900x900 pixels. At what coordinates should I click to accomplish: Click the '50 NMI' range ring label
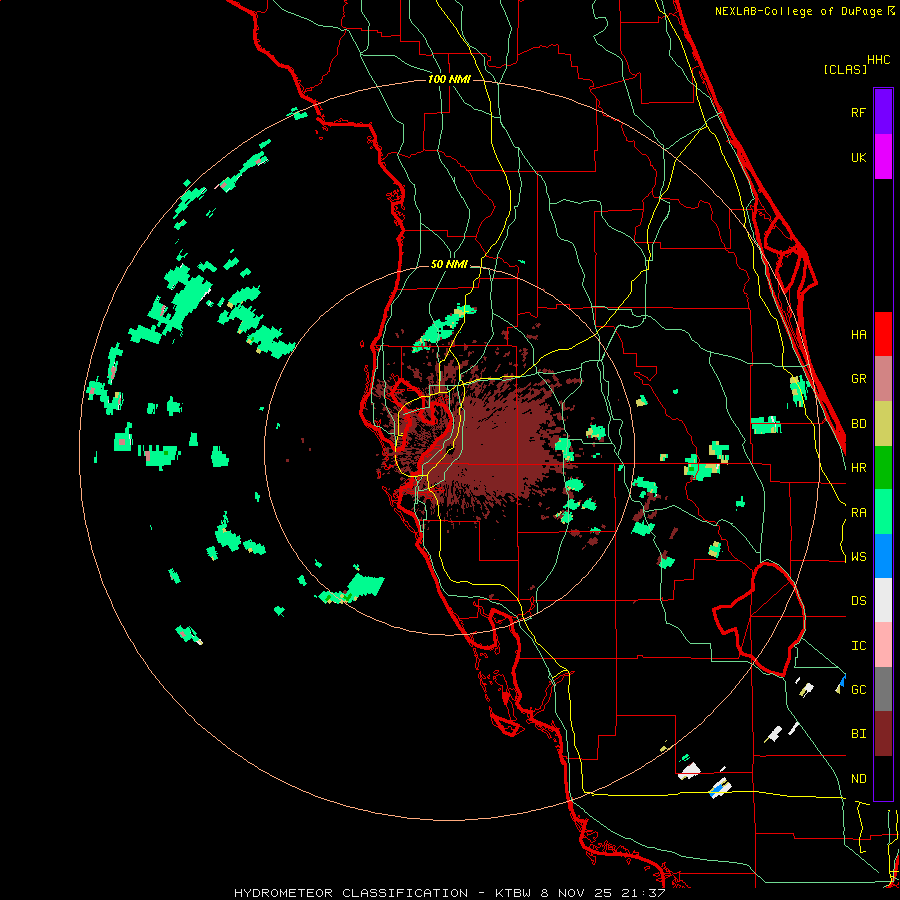coord(449,264)
